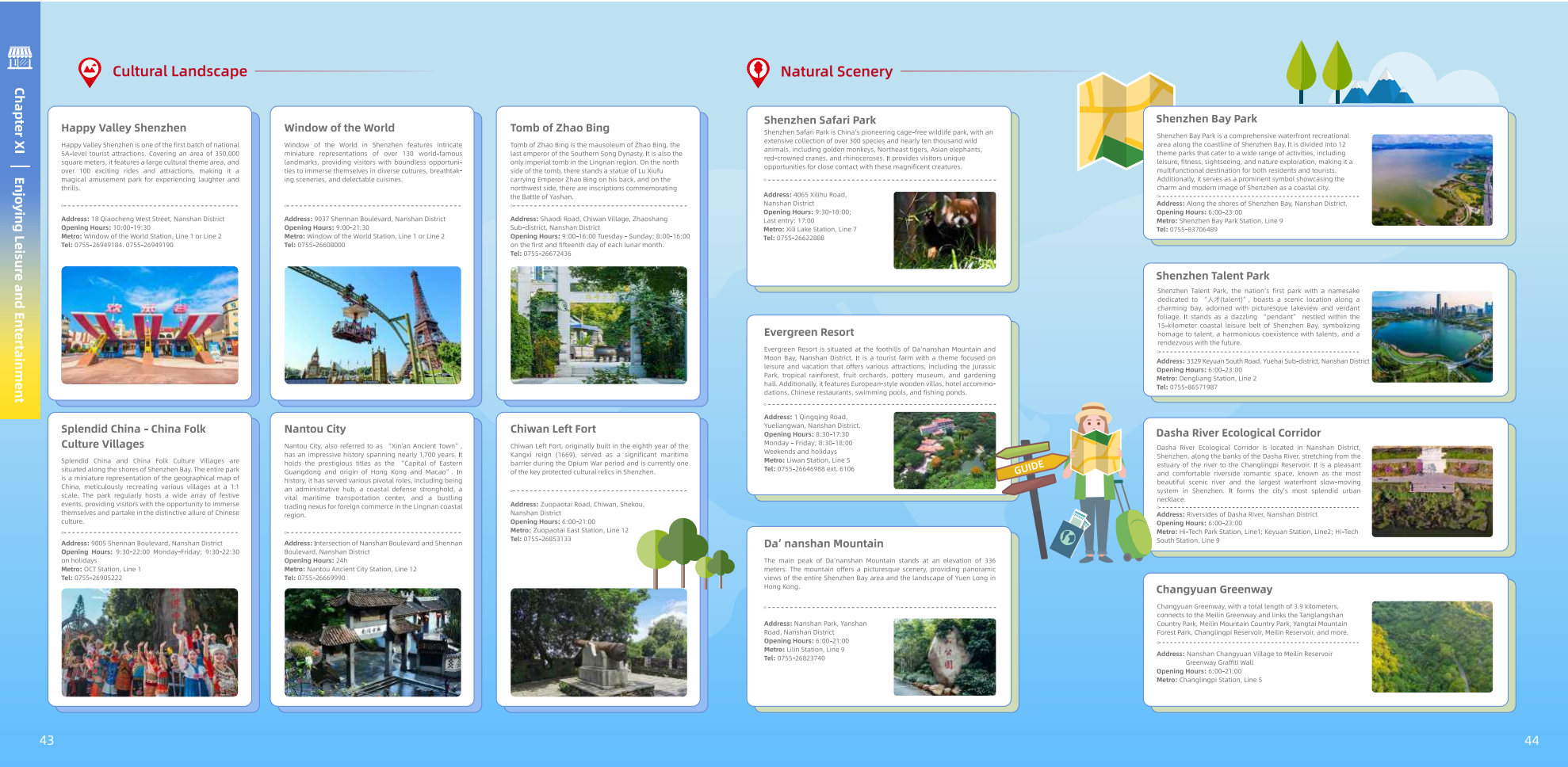Screen dimensions: 1568x767
Task: Click the Changyuan Greenway title
Action: click(1214, 590)
